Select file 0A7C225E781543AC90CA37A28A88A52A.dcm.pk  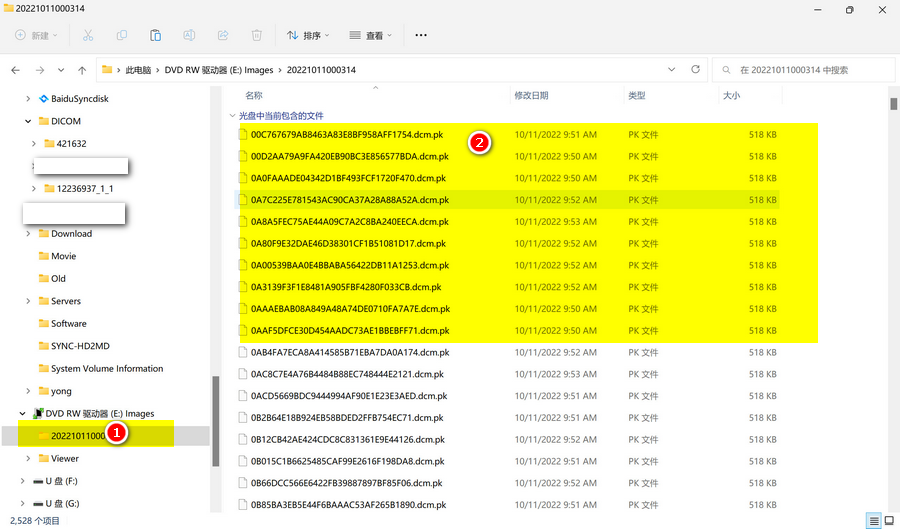point(350,200)
